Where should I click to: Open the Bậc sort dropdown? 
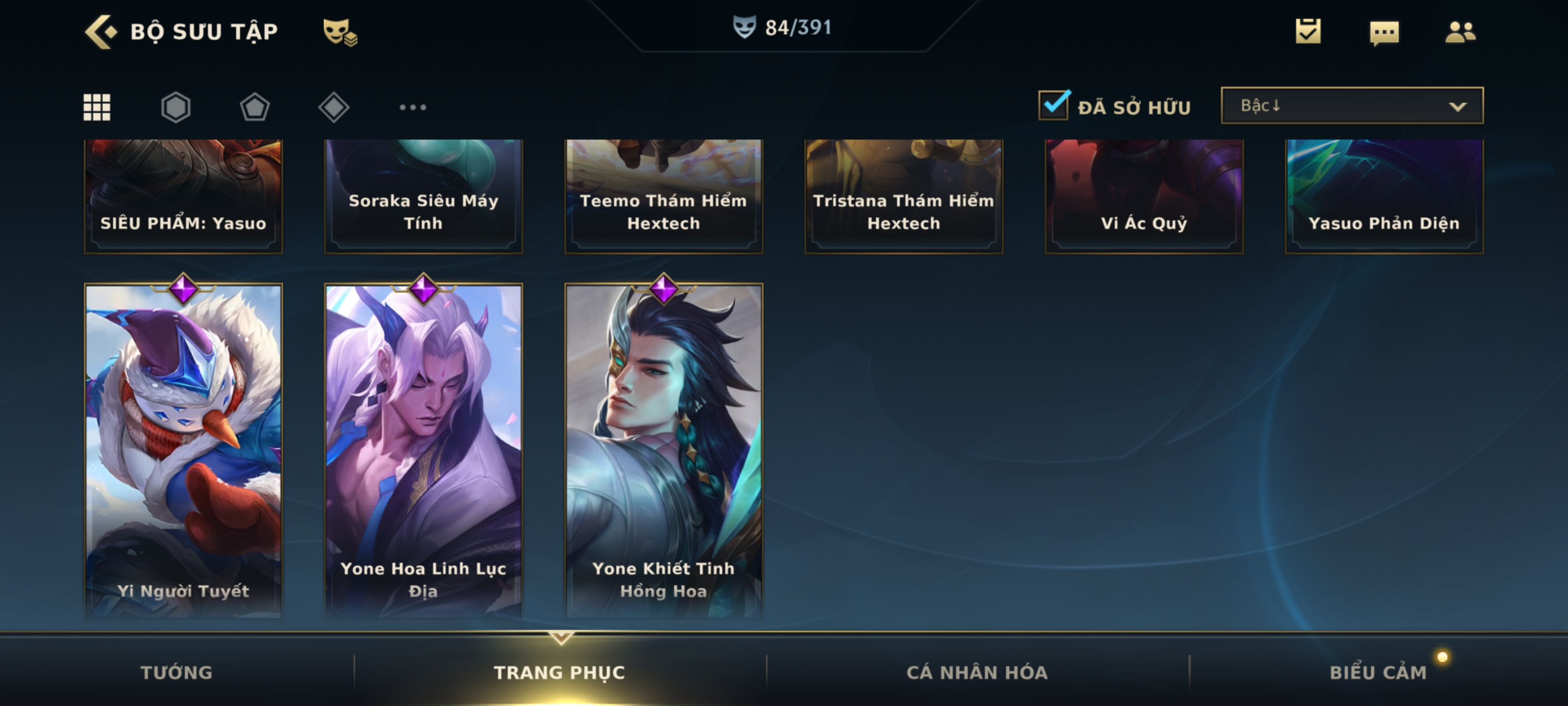(1352, 105)
